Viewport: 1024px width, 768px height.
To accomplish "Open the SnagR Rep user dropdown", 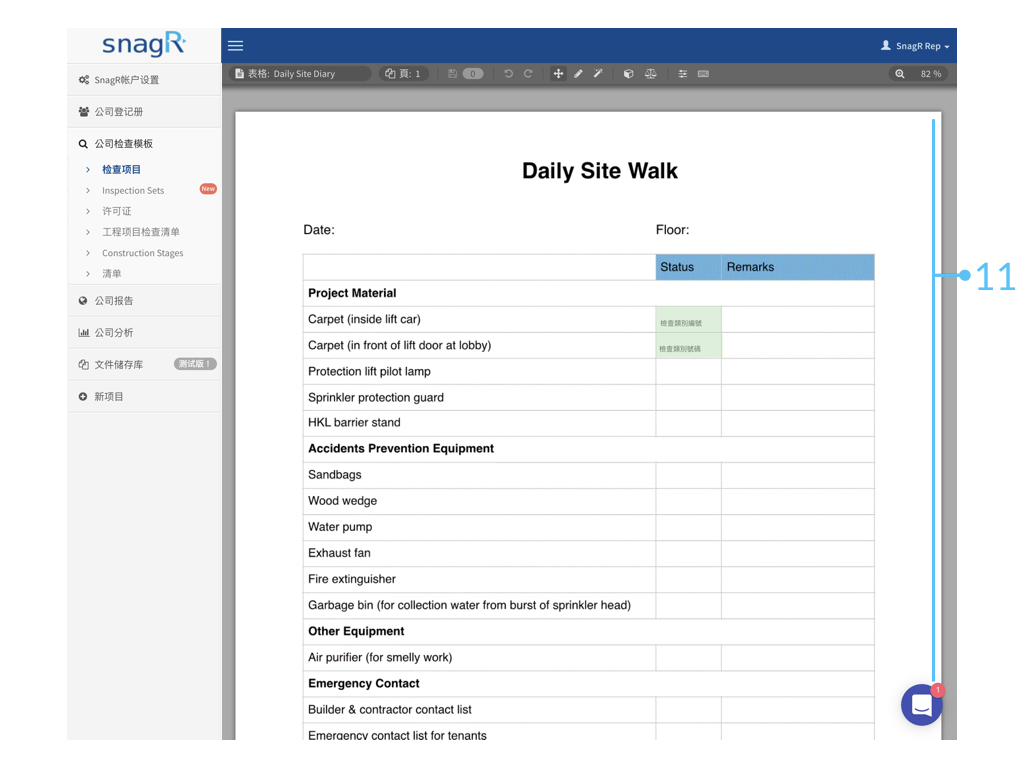I will tap(915, 46).
